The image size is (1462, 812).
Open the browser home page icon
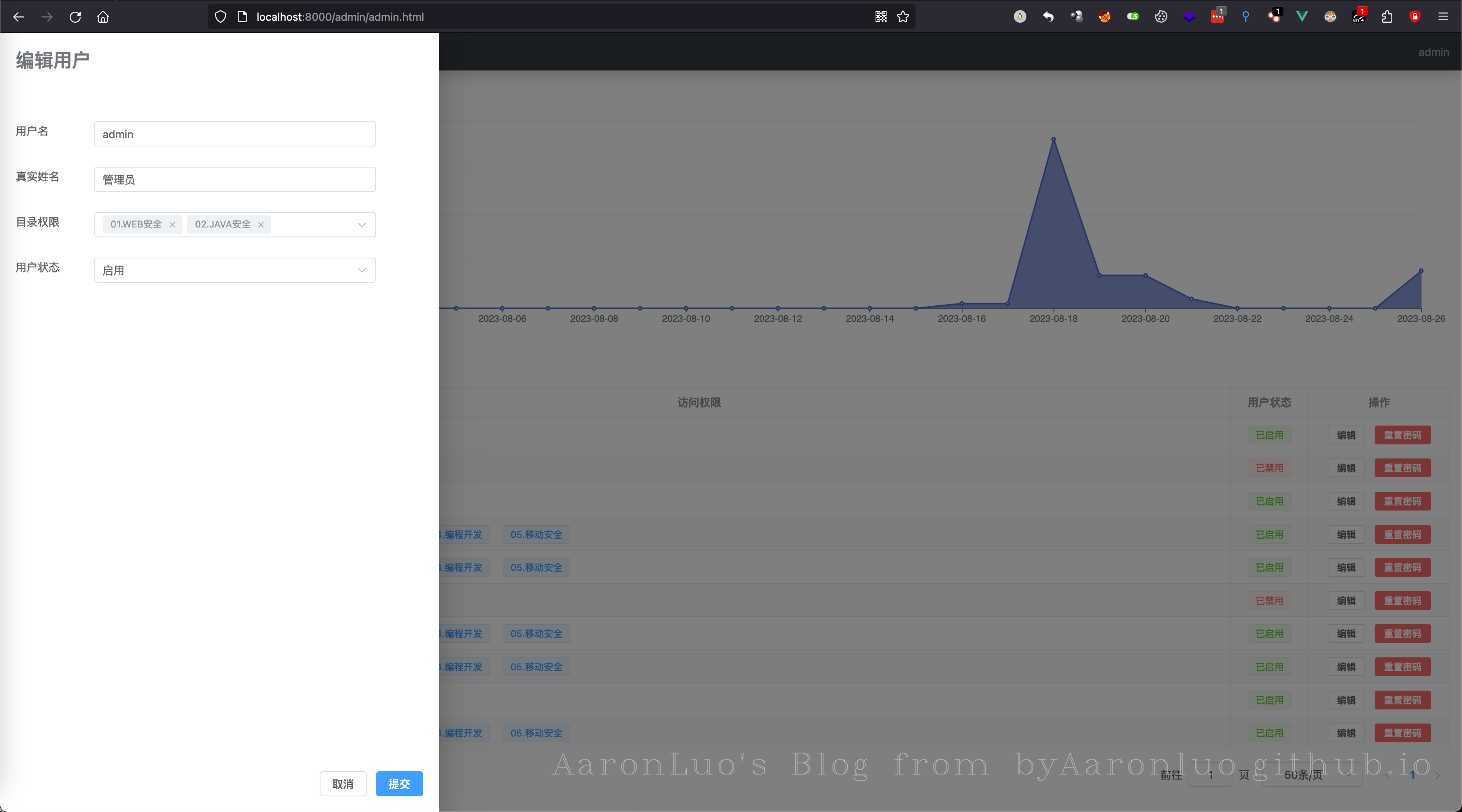[x=103, y=17]
